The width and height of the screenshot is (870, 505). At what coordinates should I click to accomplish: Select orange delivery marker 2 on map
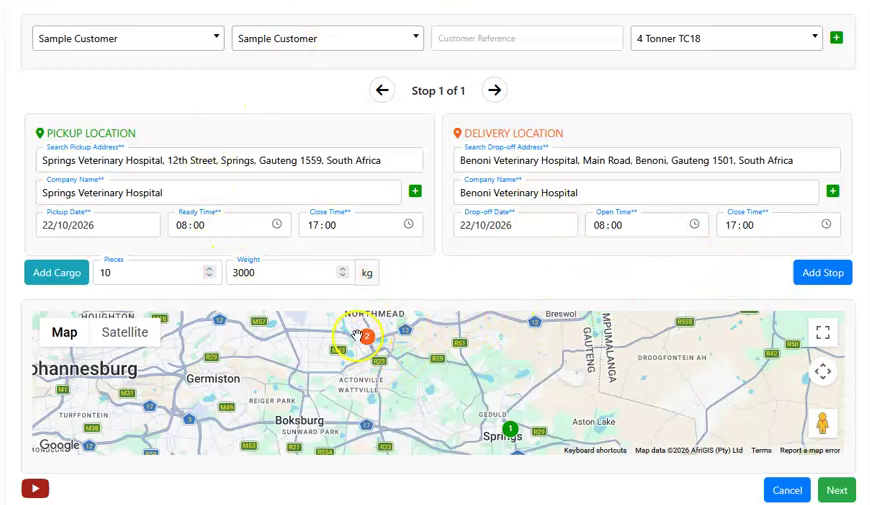[367, 336]
